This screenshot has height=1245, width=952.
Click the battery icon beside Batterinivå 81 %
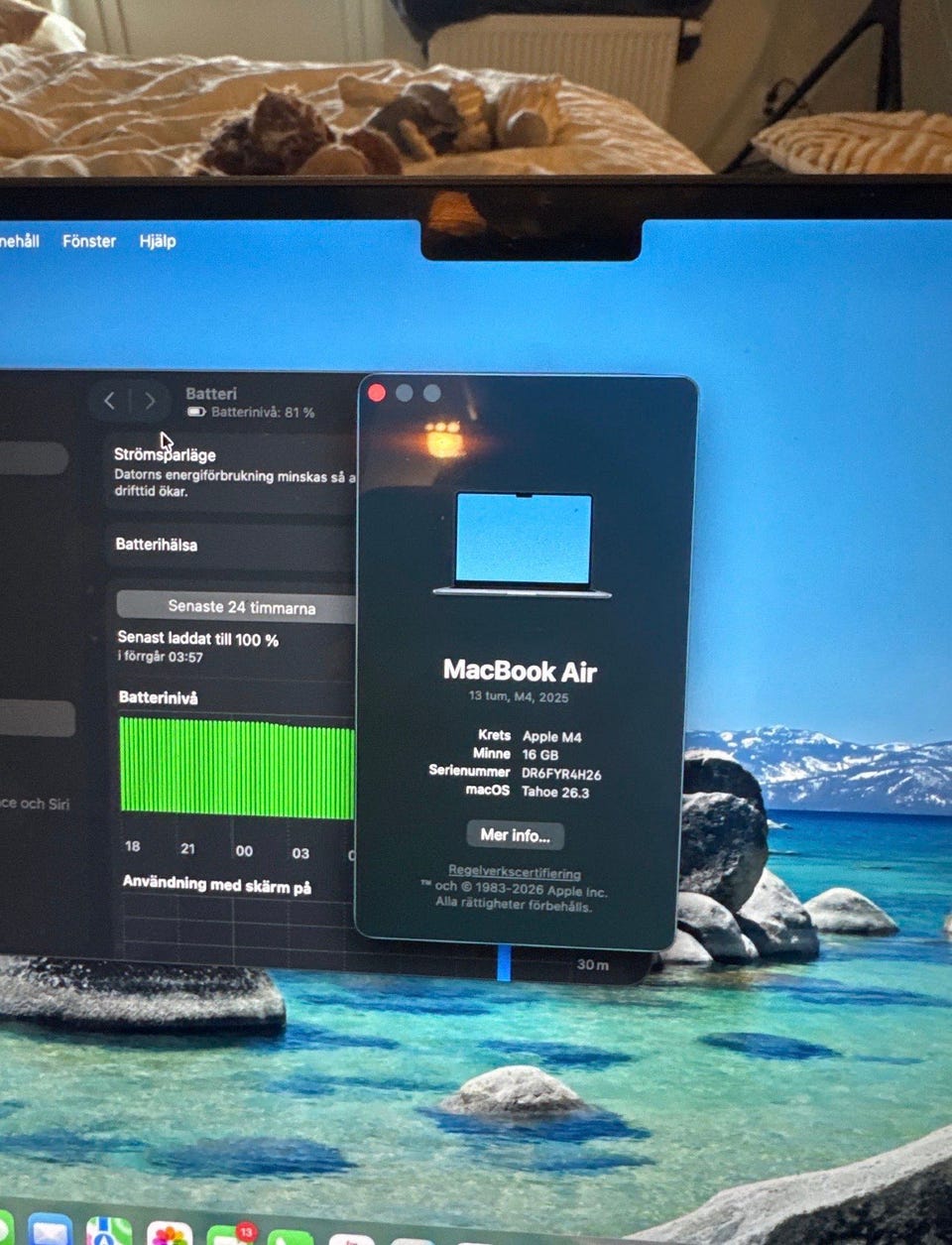coord(196,412)
